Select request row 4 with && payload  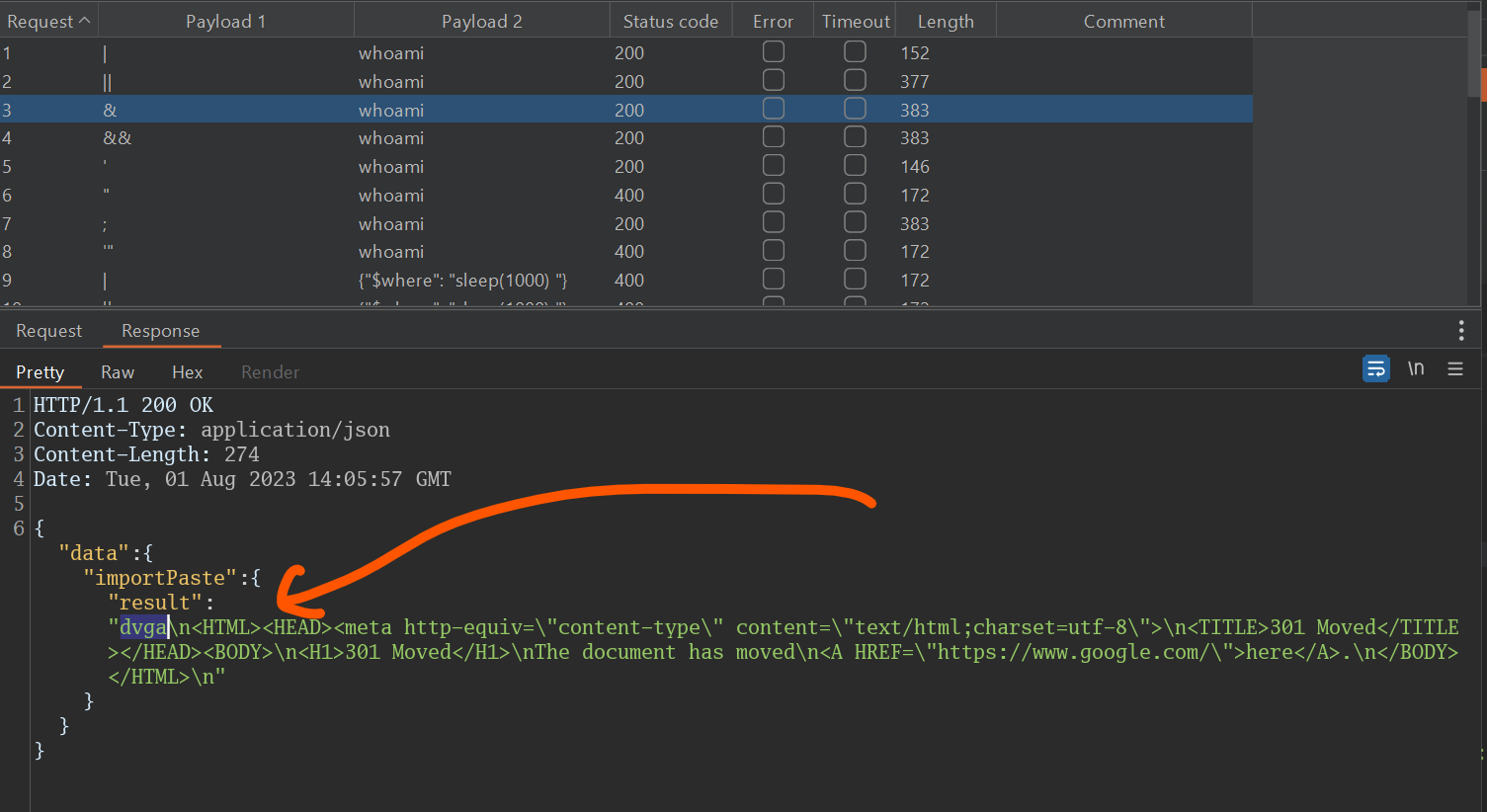coord(626,137)
